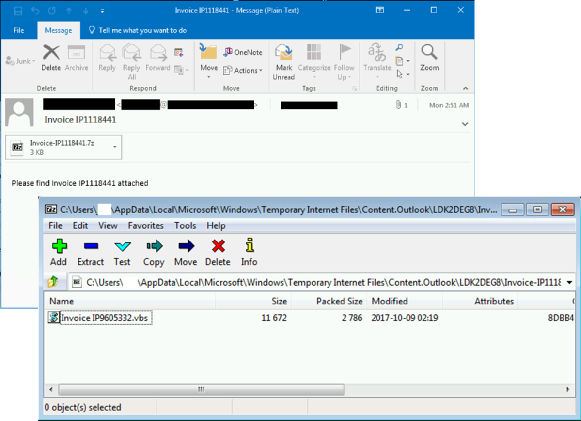Open the attachment options dropdown arrow
The width and height of the screenshot is (581, 421).
pyautogui.click(x=115, y=147)
